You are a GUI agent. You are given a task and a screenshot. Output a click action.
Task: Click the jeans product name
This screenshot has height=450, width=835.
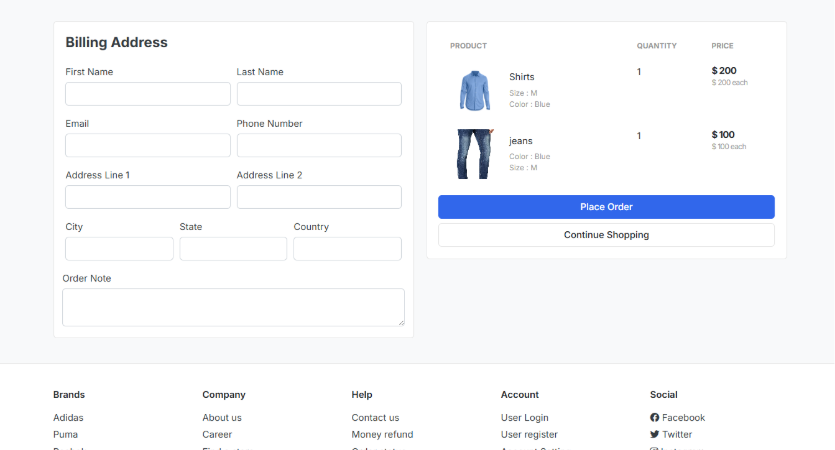coord(521,141)
